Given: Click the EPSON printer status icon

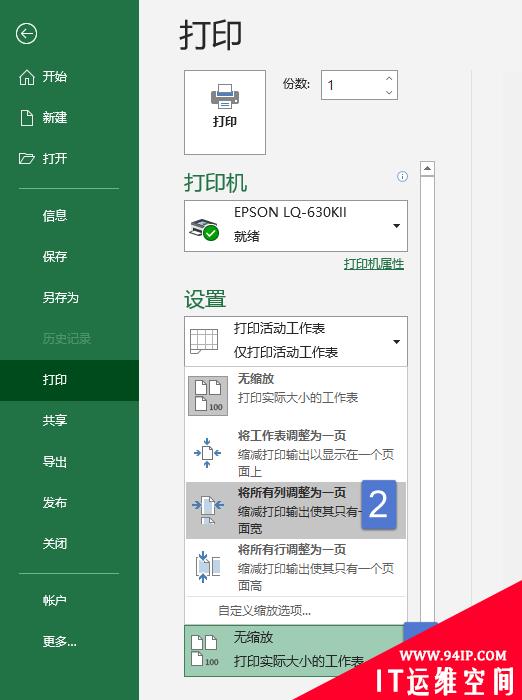Looking at the screenshot, I should [x=205, y=229].
